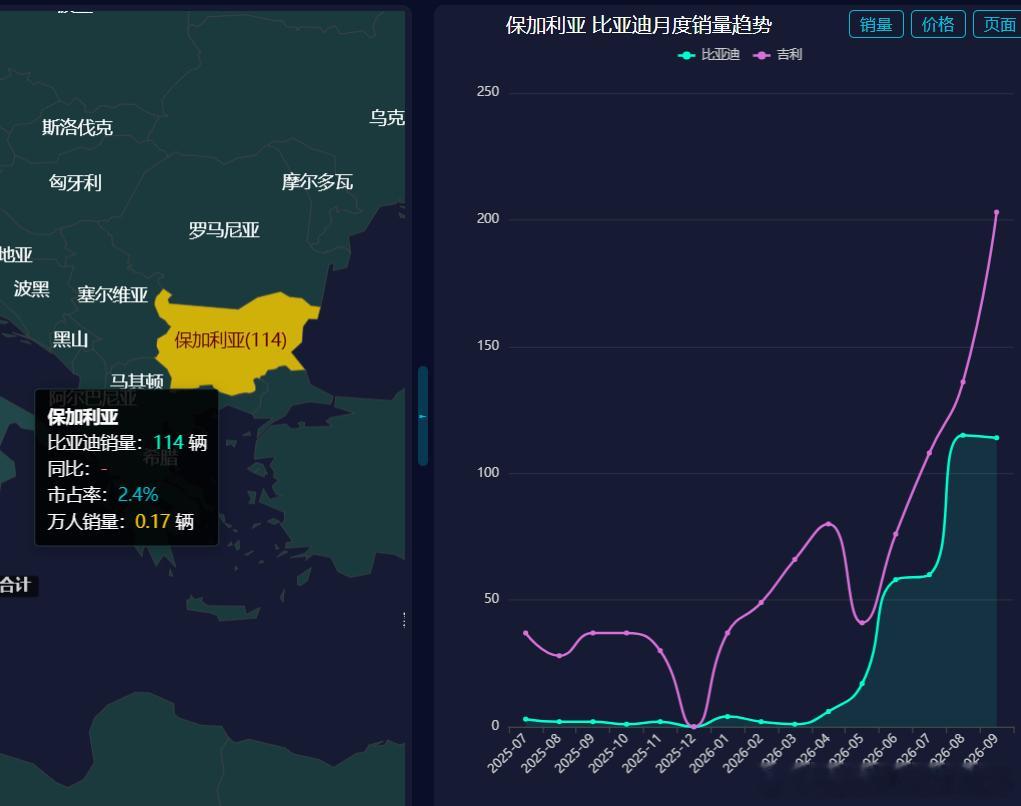This screenshot has width=1021, height=806.
Task: Toggle the 吉利 legend series
Action: point(777,55)
